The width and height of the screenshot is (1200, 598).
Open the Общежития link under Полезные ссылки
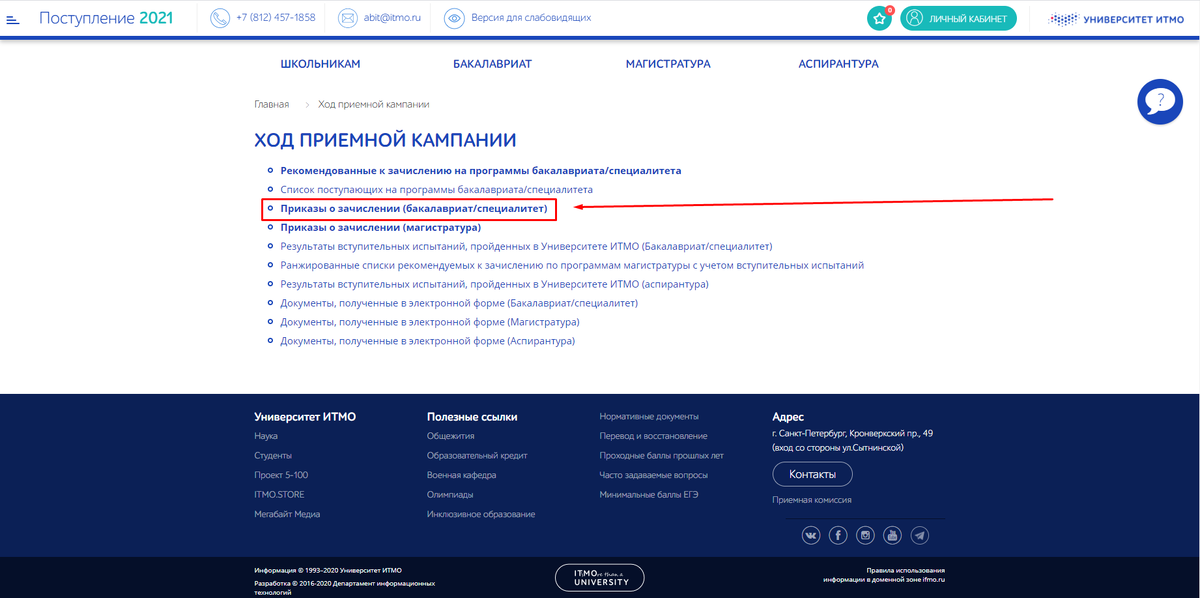click(450, 435)
